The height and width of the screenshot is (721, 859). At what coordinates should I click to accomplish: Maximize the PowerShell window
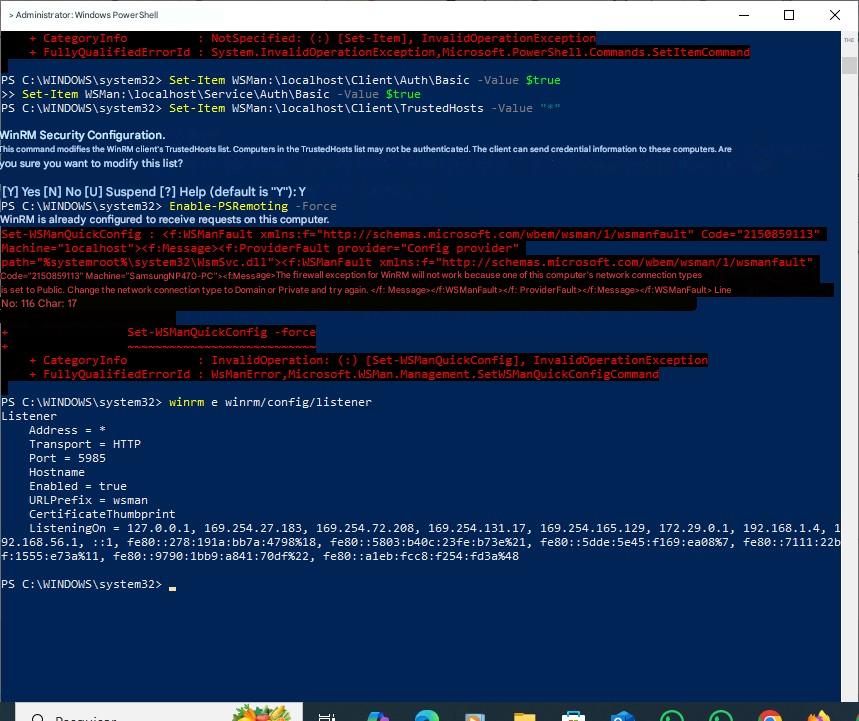coord(789,15)
